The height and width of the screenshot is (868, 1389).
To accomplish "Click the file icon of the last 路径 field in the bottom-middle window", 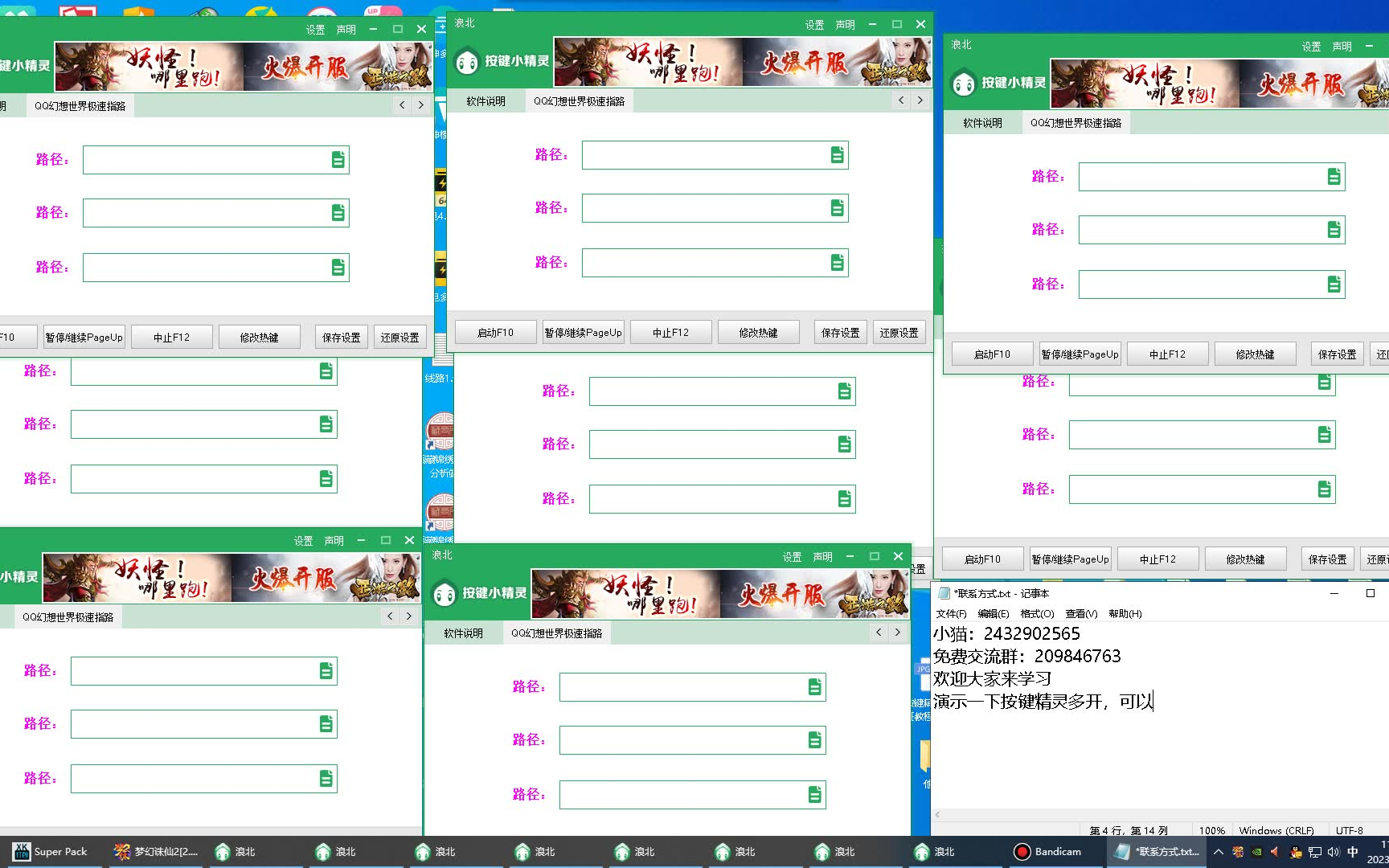I will tap(814, 795).
